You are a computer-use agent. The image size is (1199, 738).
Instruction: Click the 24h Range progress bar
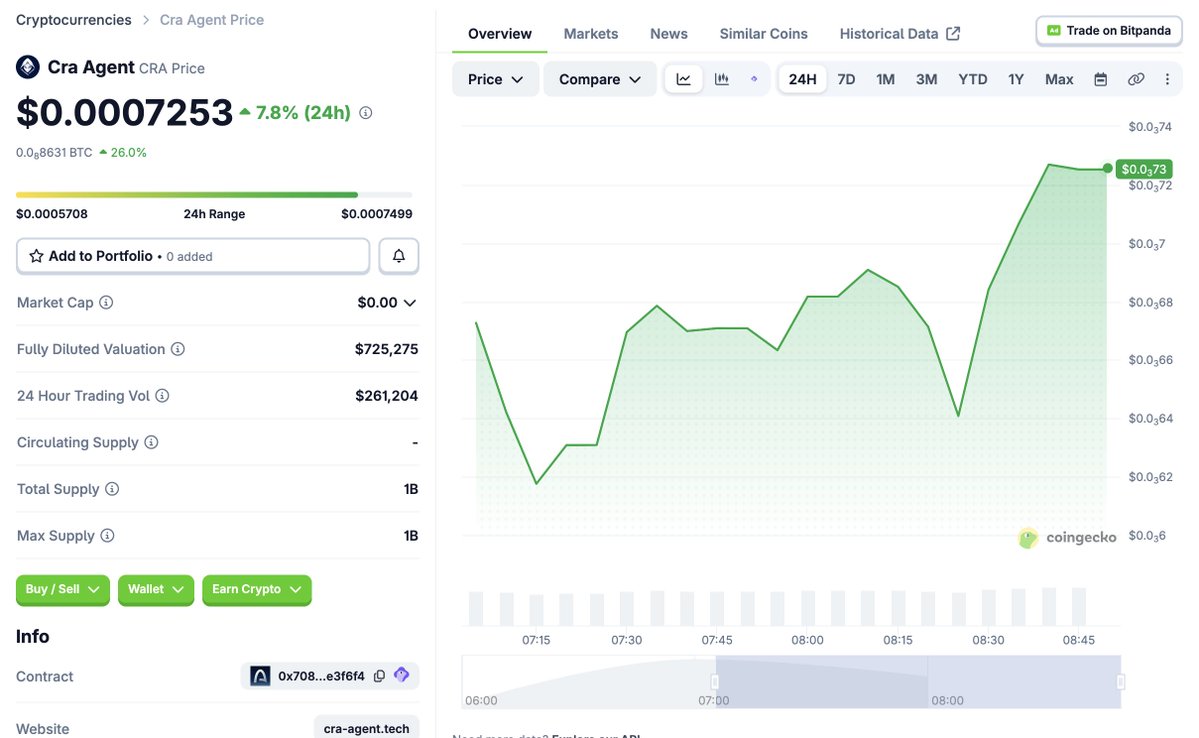[x=214, y=195]
